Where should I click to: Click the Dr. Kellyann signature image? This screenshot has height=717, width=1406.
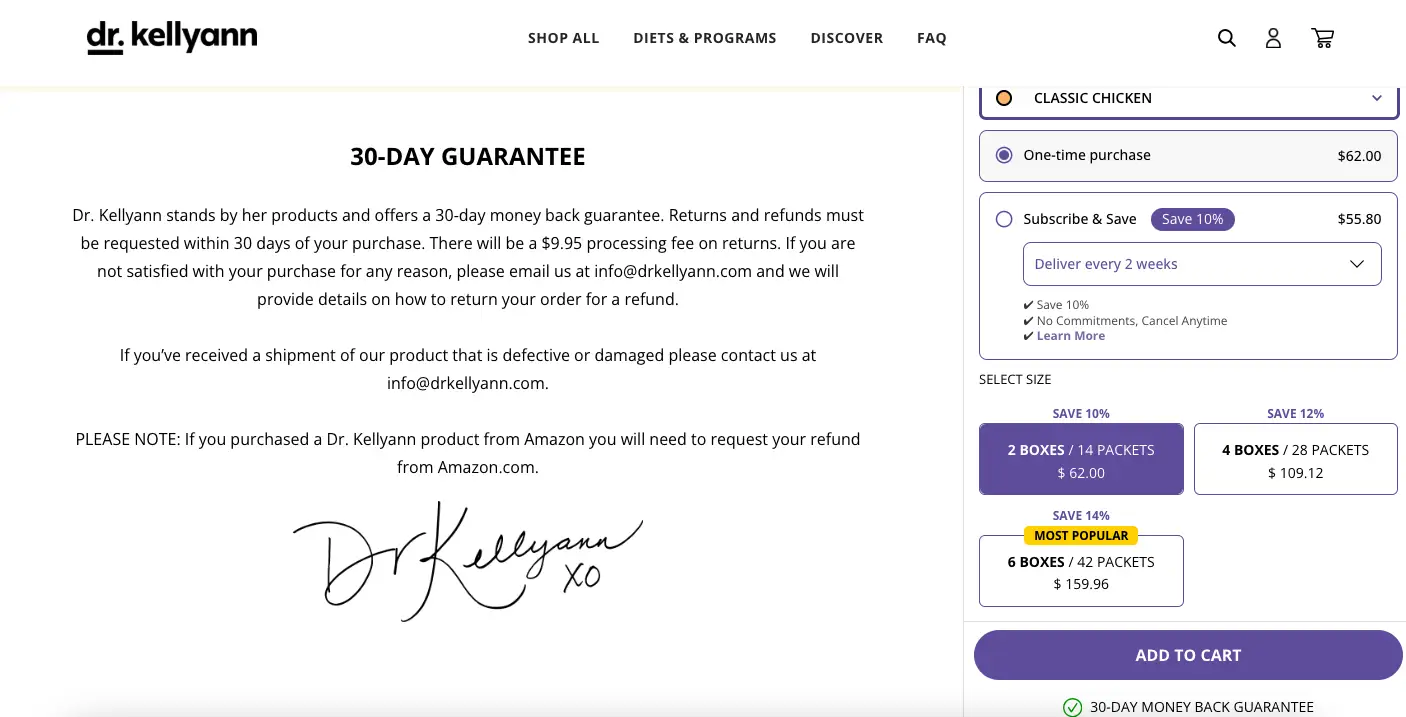(467, 560)
